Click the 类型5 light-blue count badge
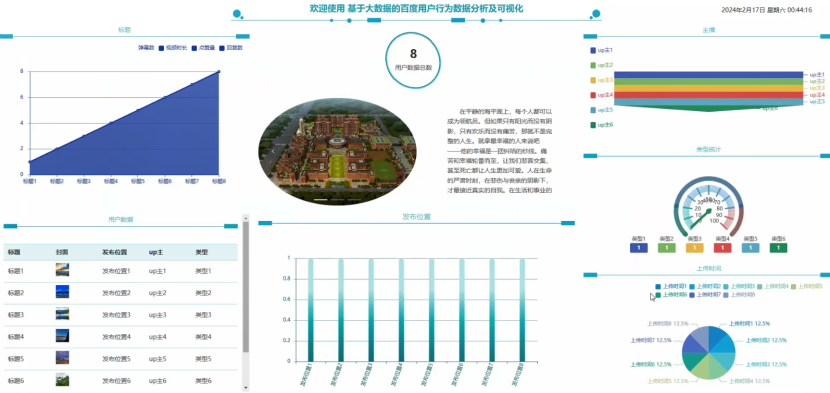This screenshot has height=393, width=830. (751, 248)
